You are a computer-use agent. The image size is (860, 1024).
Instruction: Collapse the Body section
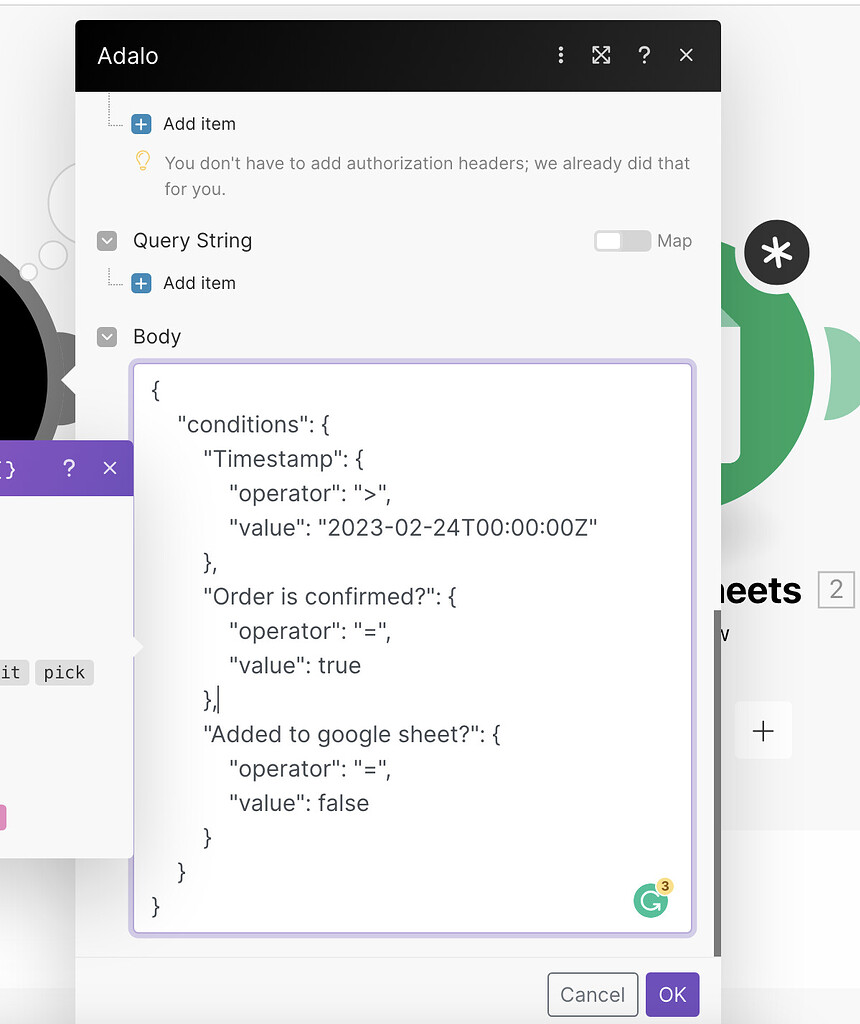coord(107,337)
